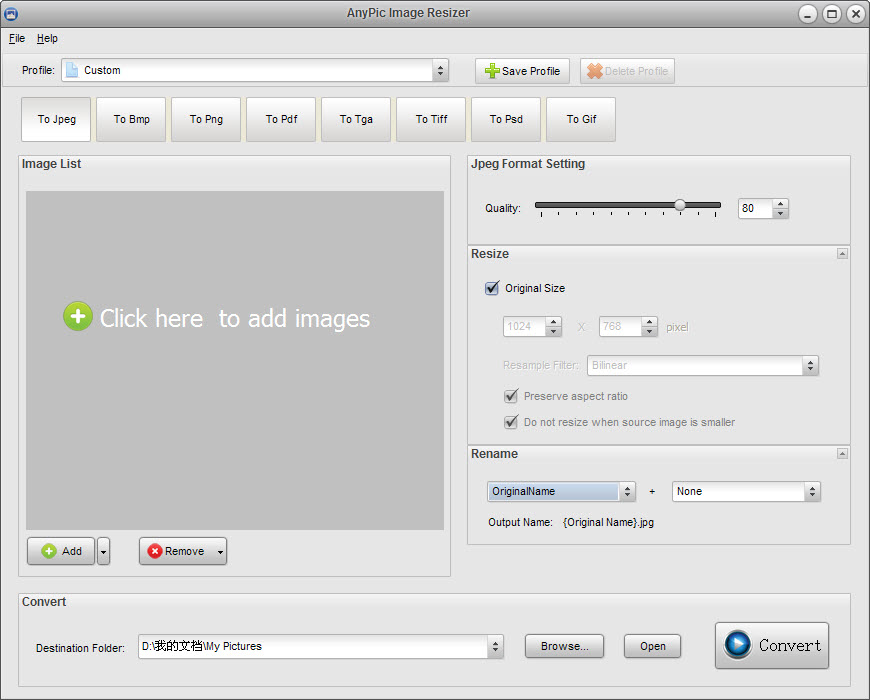
Task: Click 'Click here to add images' text
Action: (235, 318)
